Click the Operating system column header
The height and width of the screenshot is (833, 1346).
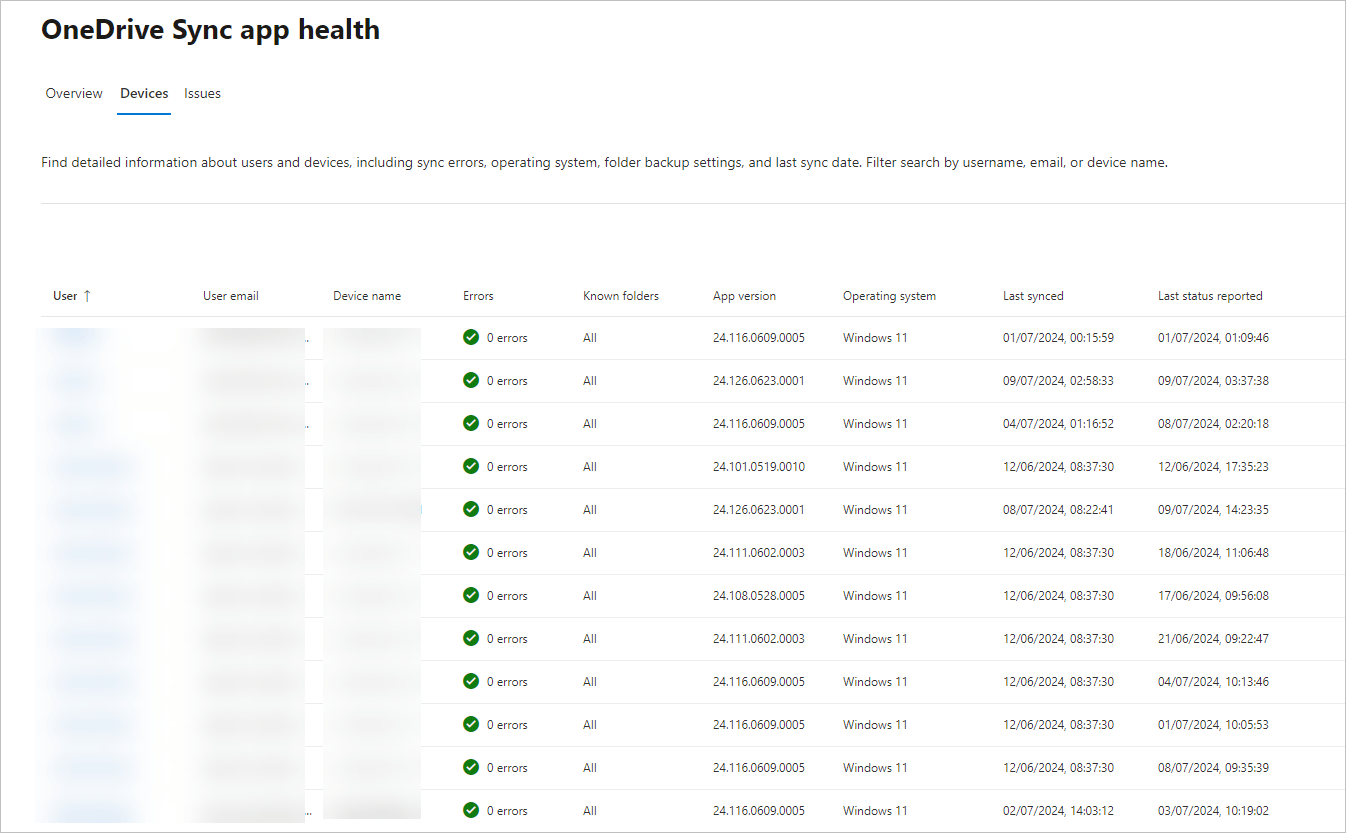pyautogui.click(x=889, y=296)
